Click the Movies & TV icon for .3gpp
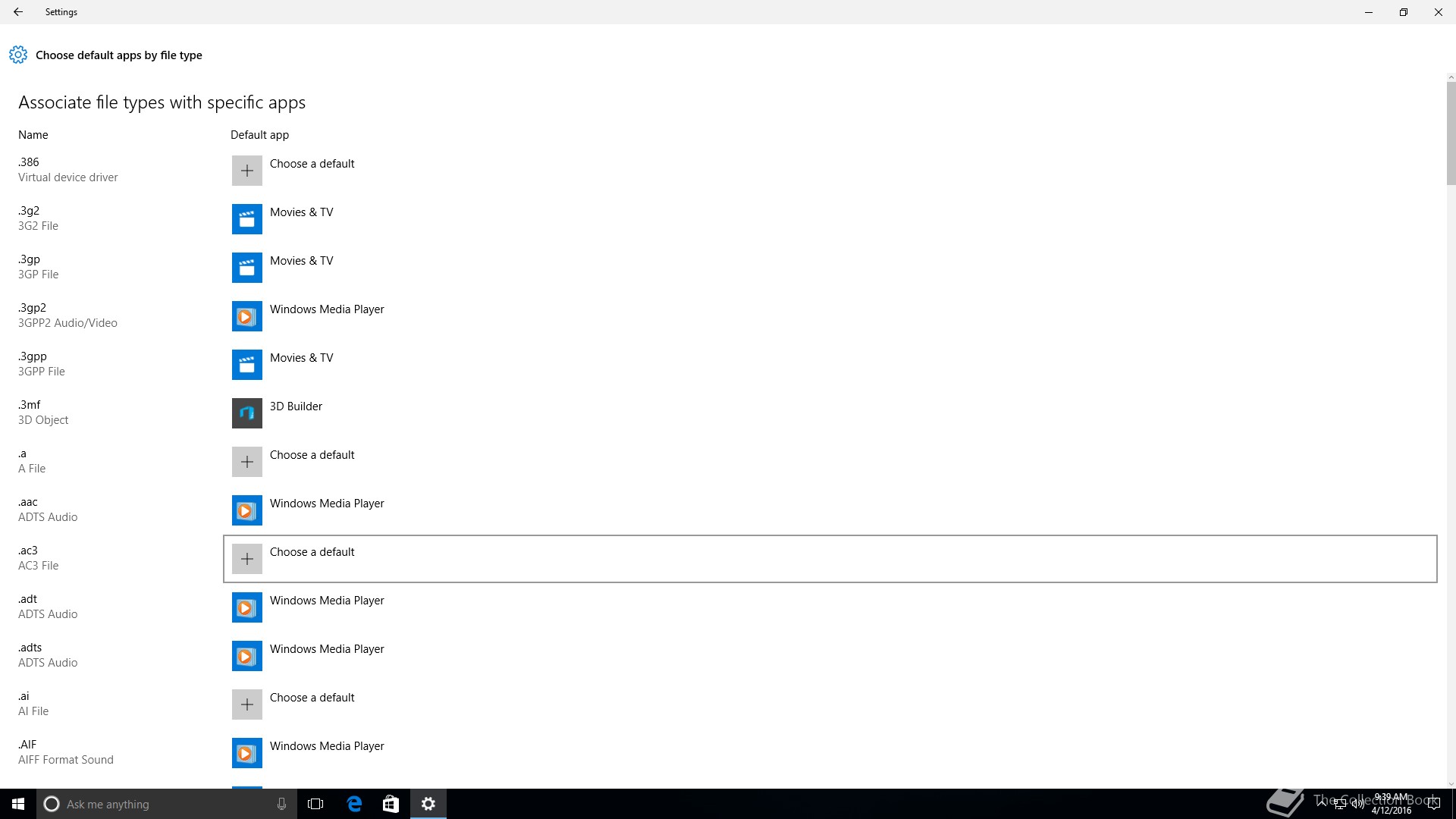The height and width of the screenshot is (819, 1456). (x=247, y=365)
